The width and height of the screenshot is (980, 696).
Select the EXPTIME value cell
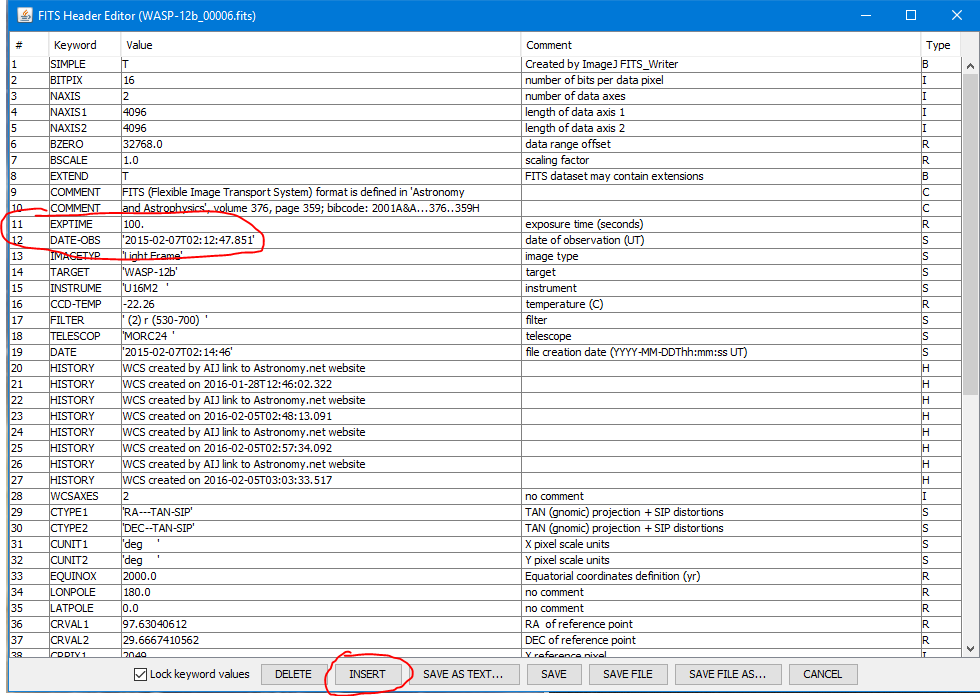[x=320, y=224]
